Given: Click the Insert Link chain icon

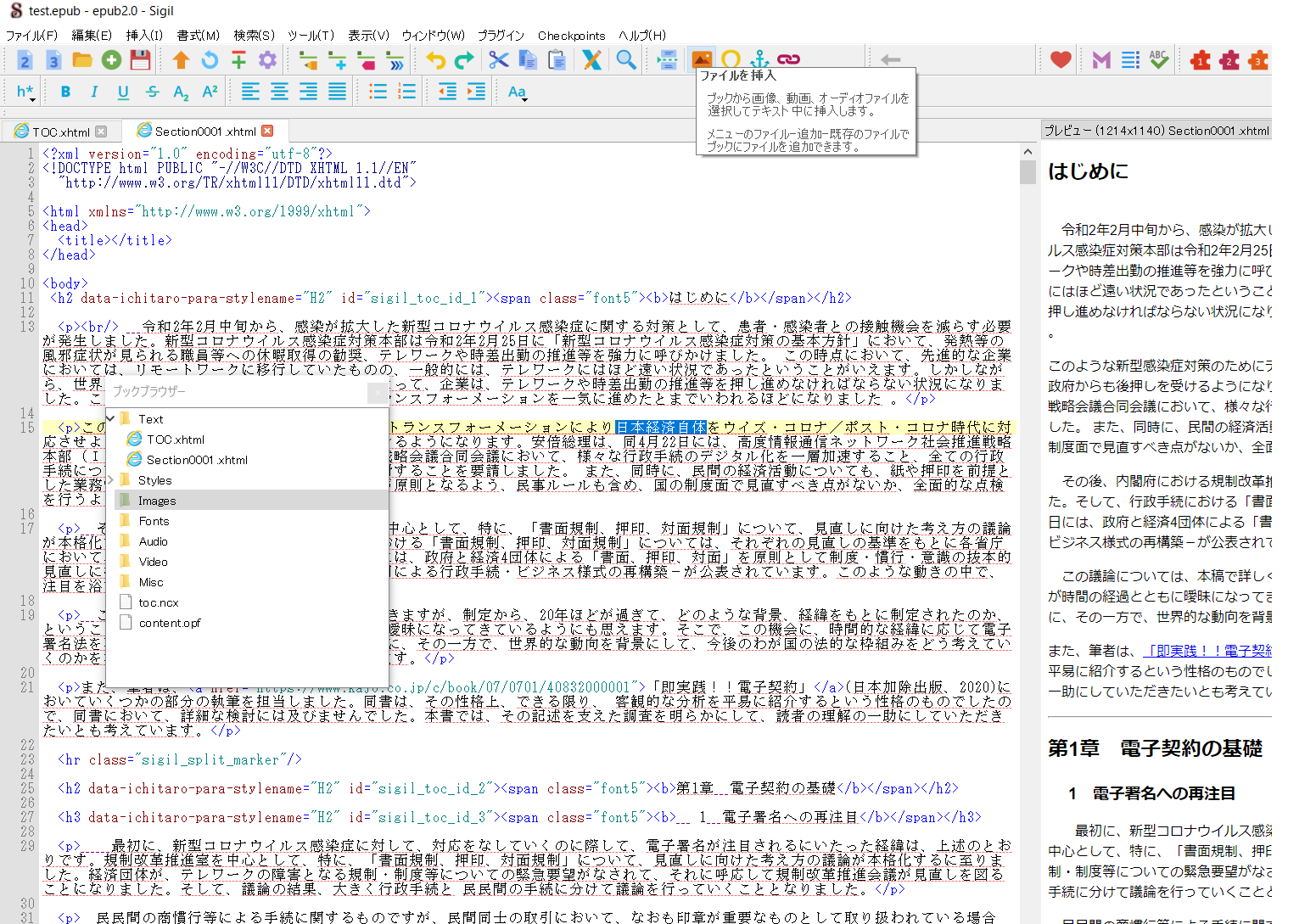Looking at the screenshot, I should 788,59.
